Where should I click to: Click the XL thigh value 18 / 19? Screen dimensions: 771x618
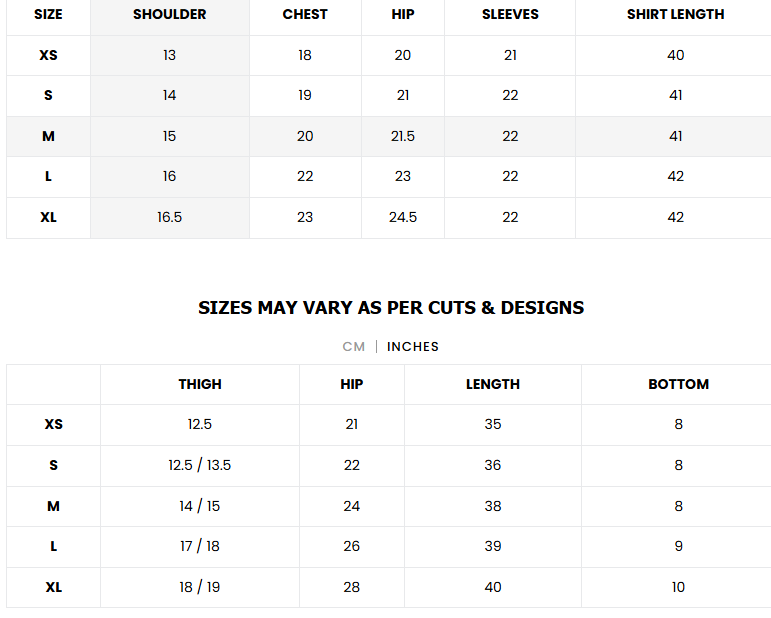tap(200, 587)
